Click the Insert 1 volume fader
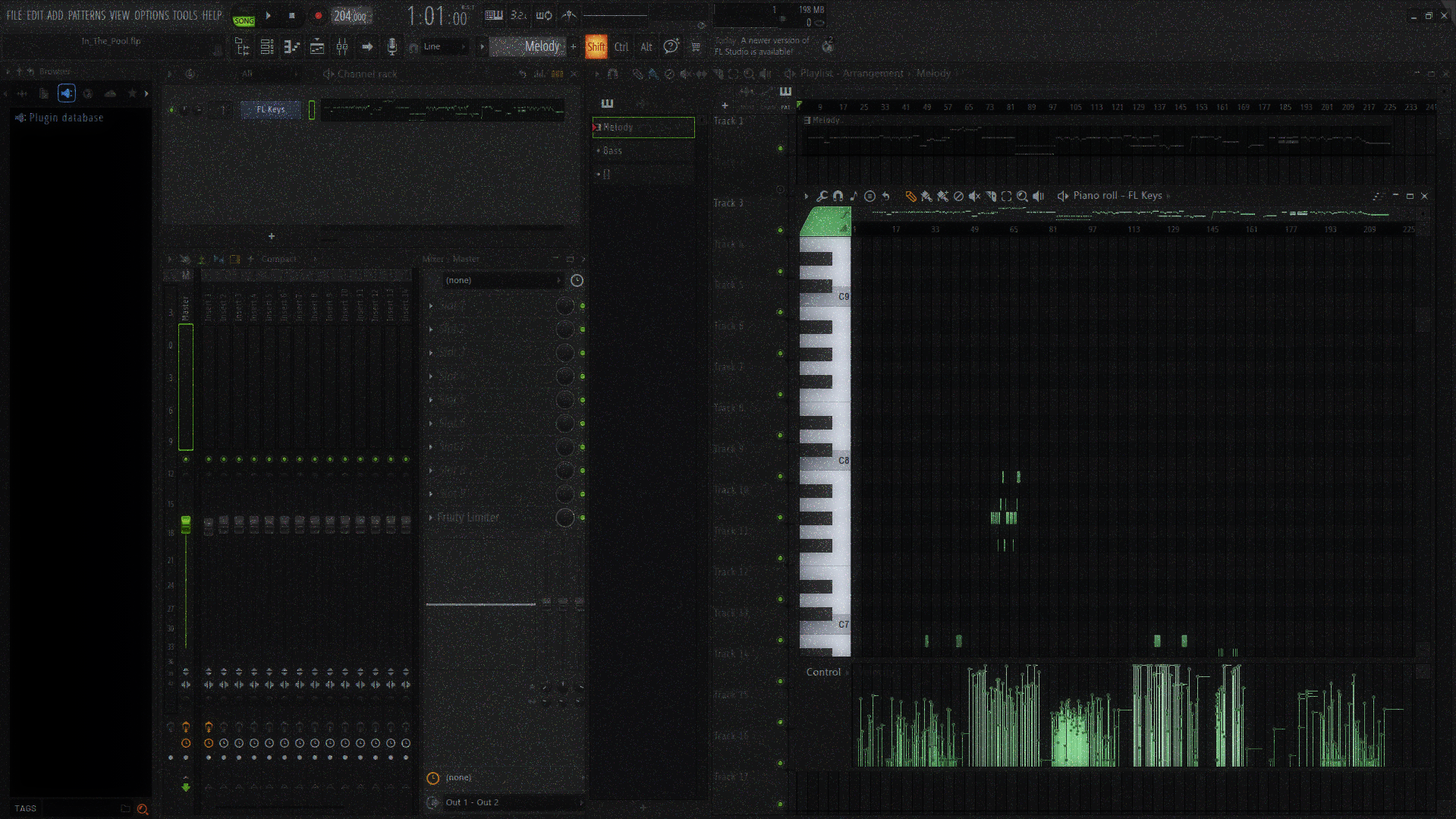The image size is (1456, 819). (x=209, y=526)
